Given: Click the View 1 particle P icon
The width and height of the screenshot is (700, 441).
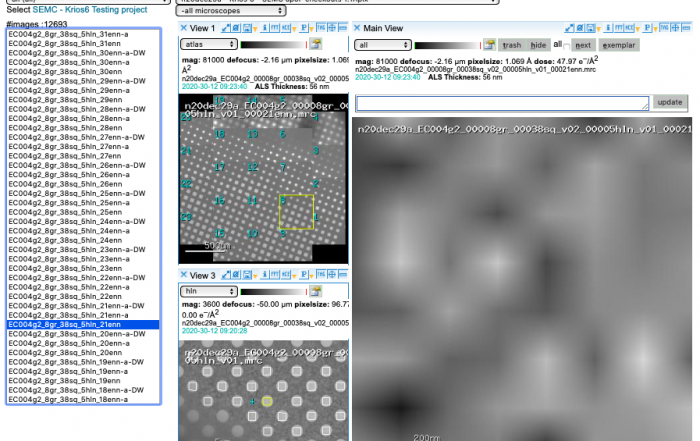Looking at the screenshot, I should [304, 28].
